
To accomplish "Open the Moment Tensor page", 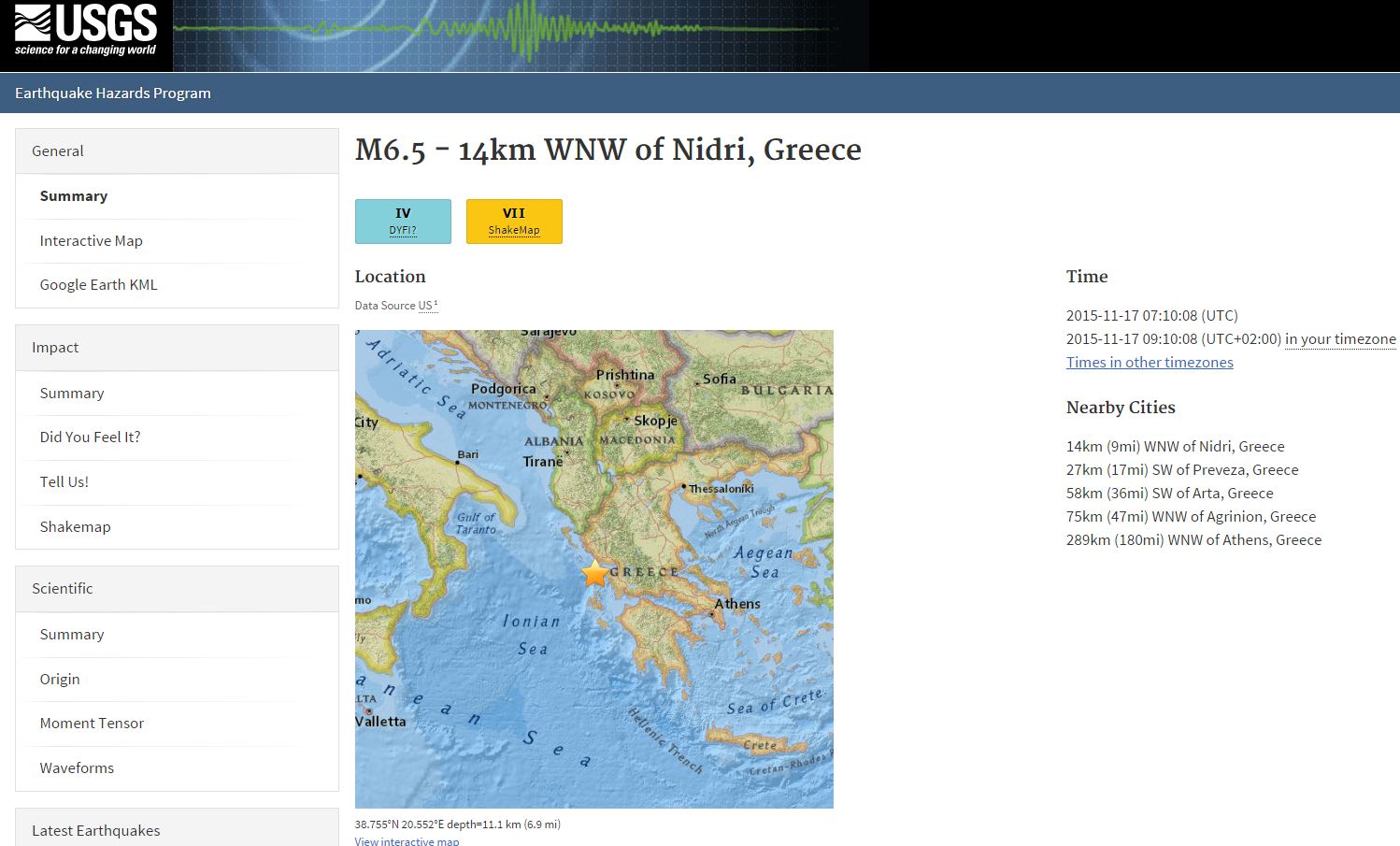I will pyautogui.click(x=92, y=723).
